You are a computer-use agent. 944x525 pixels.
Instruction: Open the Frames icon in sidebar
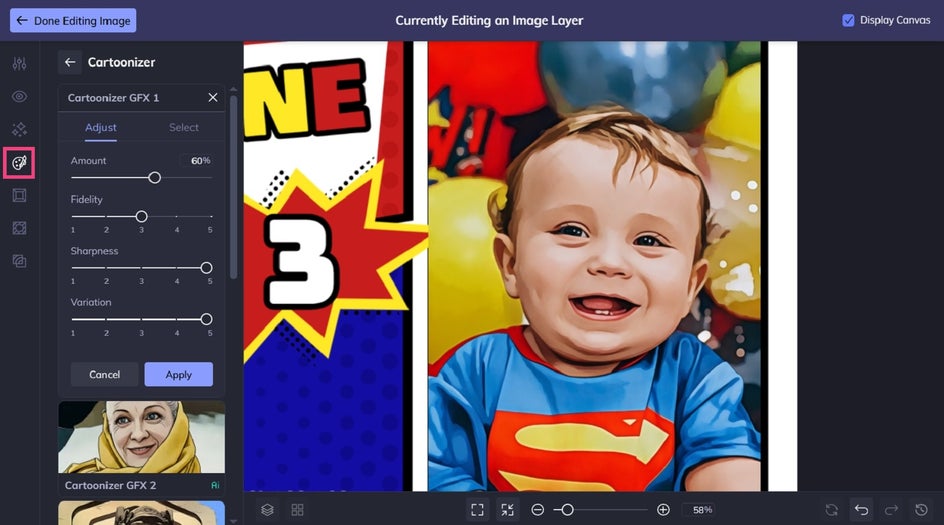(x=19, y=195)
